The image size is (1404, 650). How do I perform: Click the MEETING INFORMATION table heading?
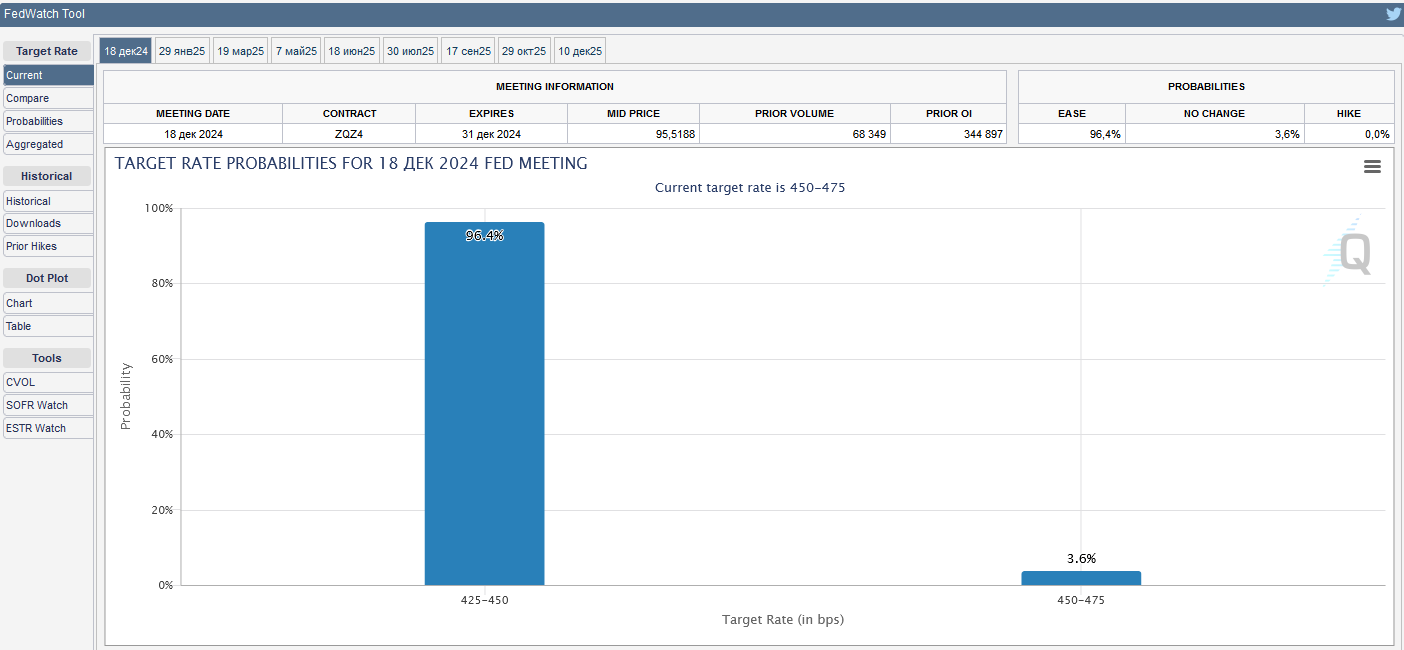[555, 87]
